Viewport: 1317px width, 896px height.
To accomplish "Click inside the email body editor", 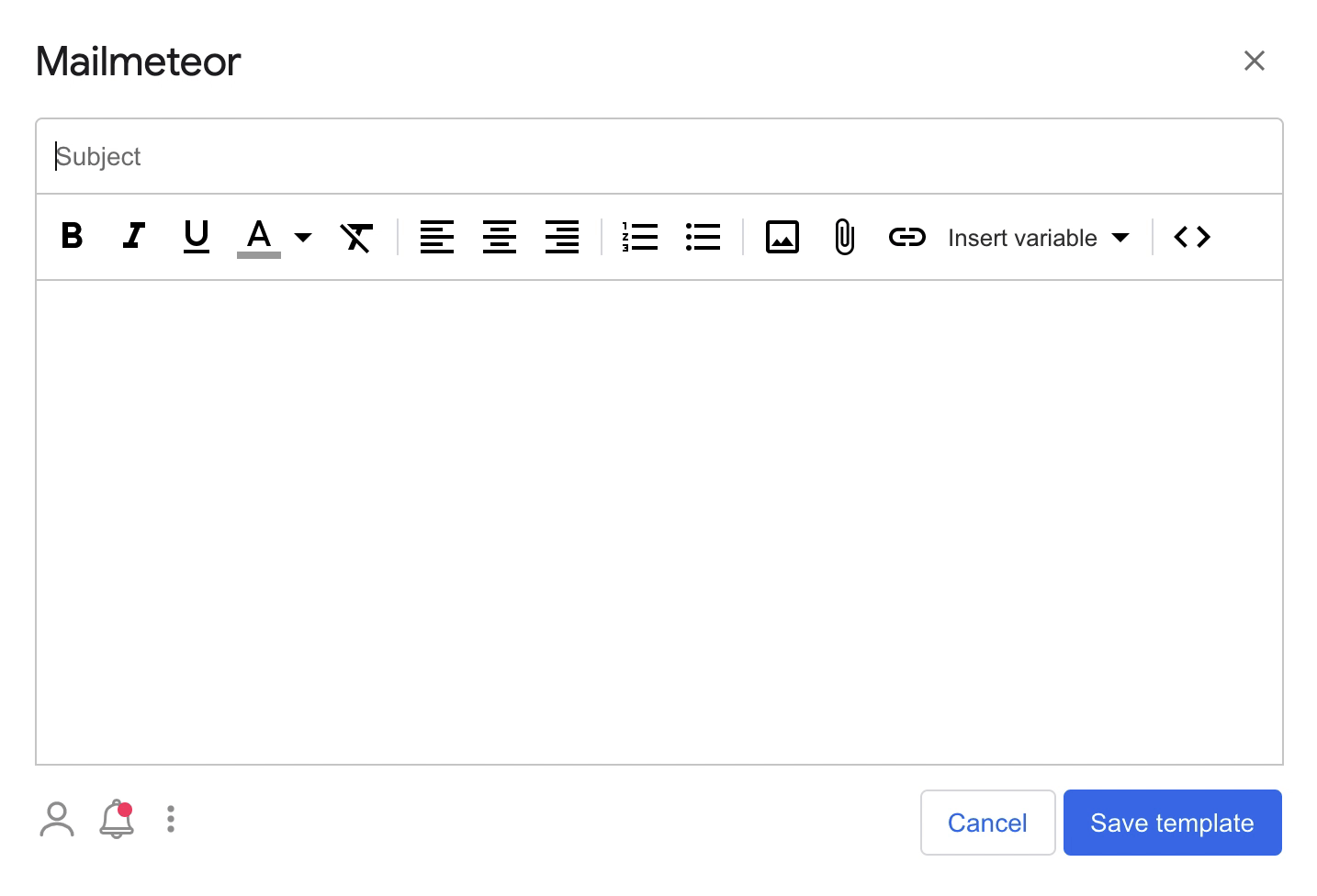I will tap(659, 521).
